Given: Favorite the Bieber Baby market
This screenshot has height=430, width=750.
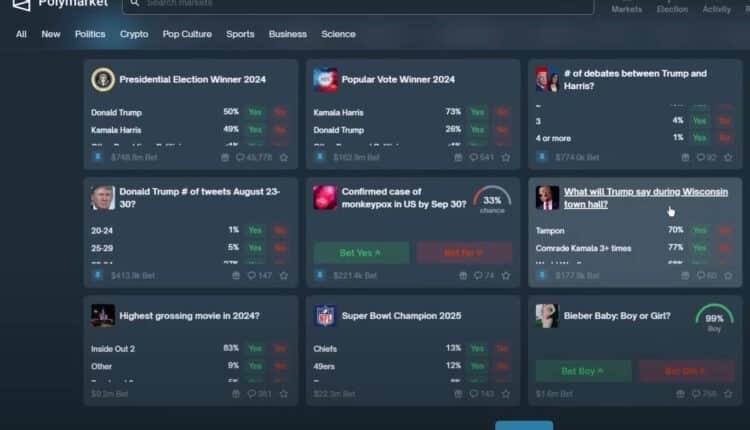Looking at the screenshot, I should [x=729, y=394].
